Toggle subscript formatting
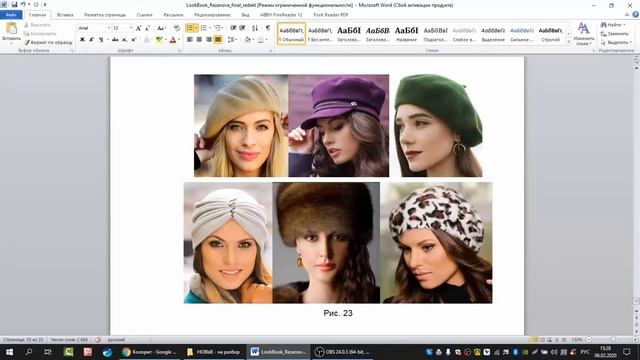Viewport: 640px width, 360px height. [x=124, y=40]
